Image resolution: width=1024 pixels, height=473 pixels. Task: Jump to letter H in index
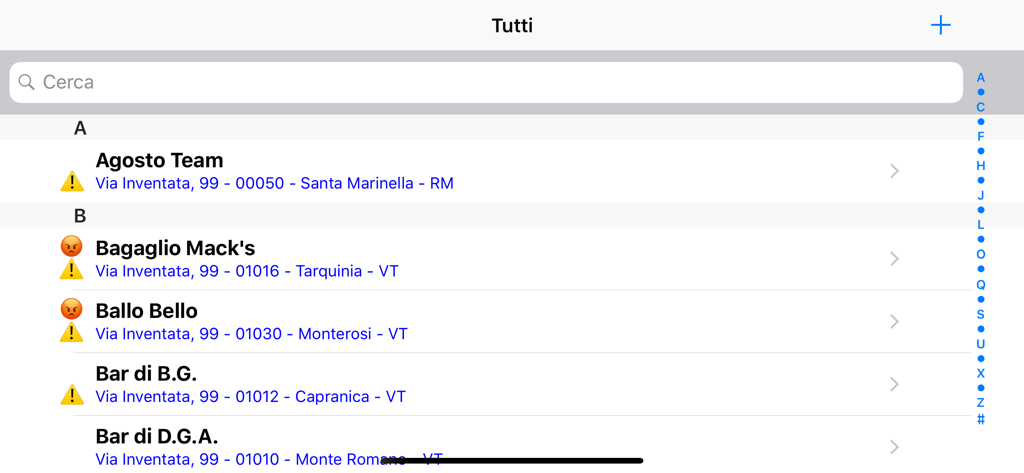(x=981, y=166)
